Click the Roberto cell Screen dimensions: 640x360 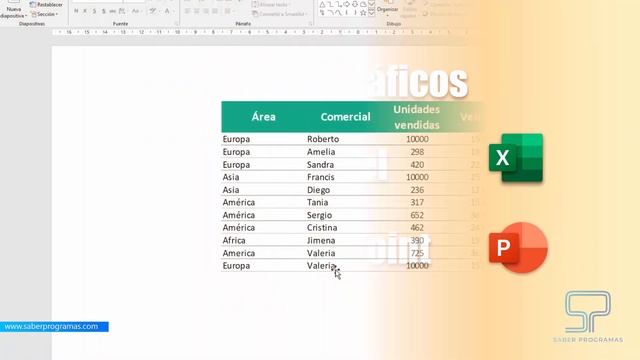click(x=323, y=139)
